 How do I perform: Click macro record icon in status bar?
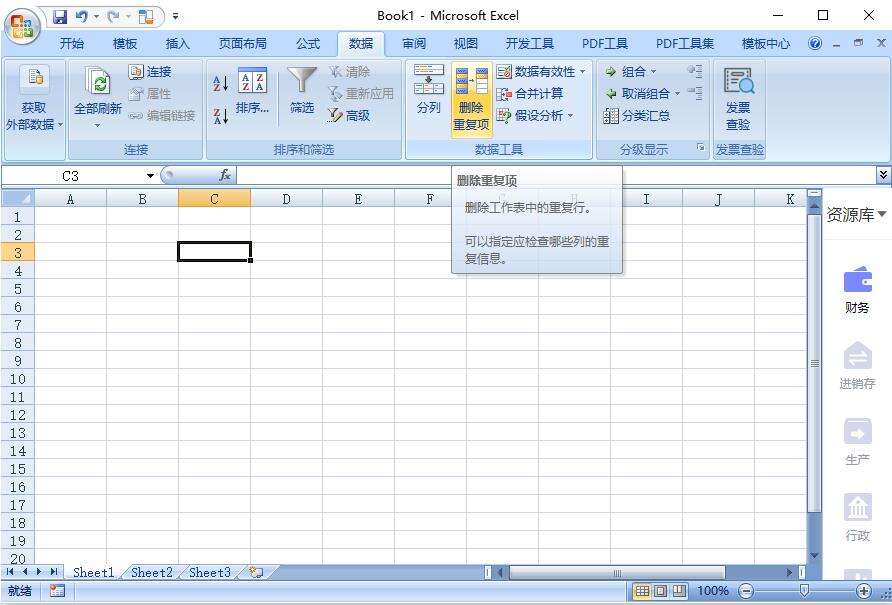pos(57,591)
